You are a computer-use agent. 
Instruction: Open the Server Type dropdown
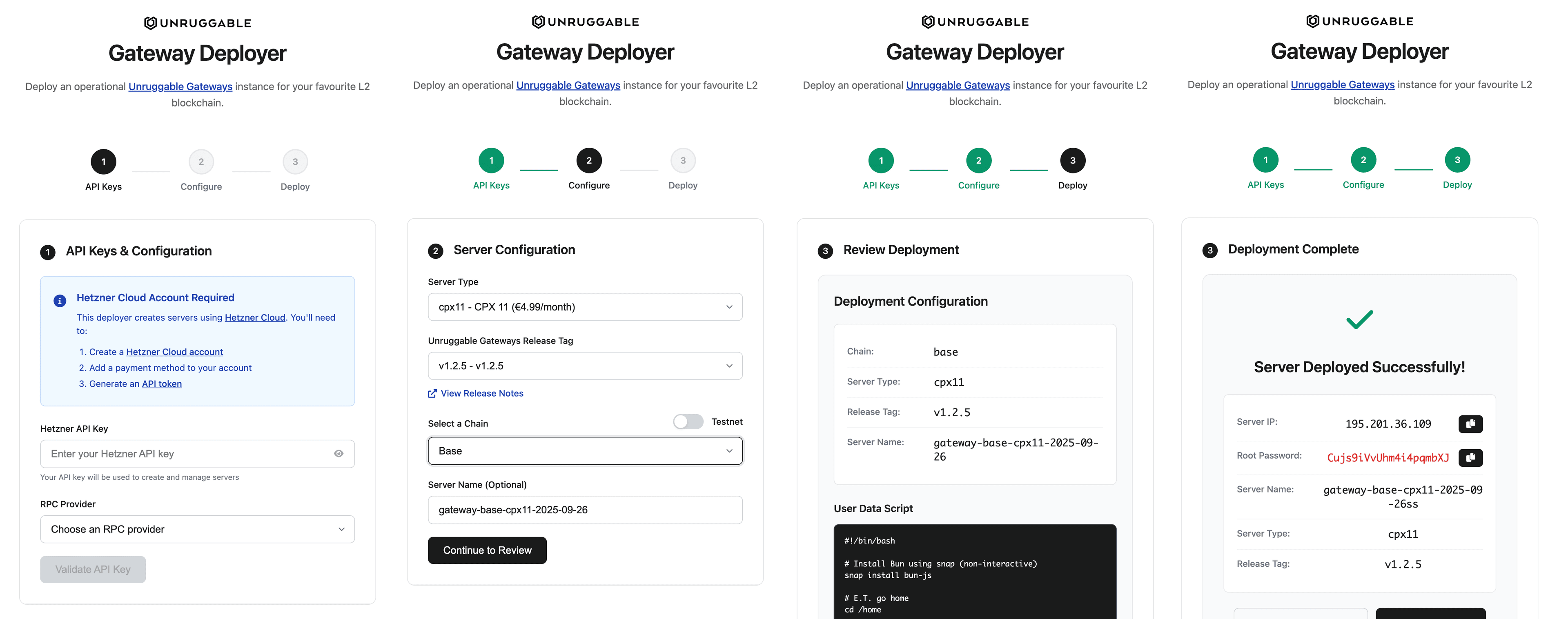point(584,306)
